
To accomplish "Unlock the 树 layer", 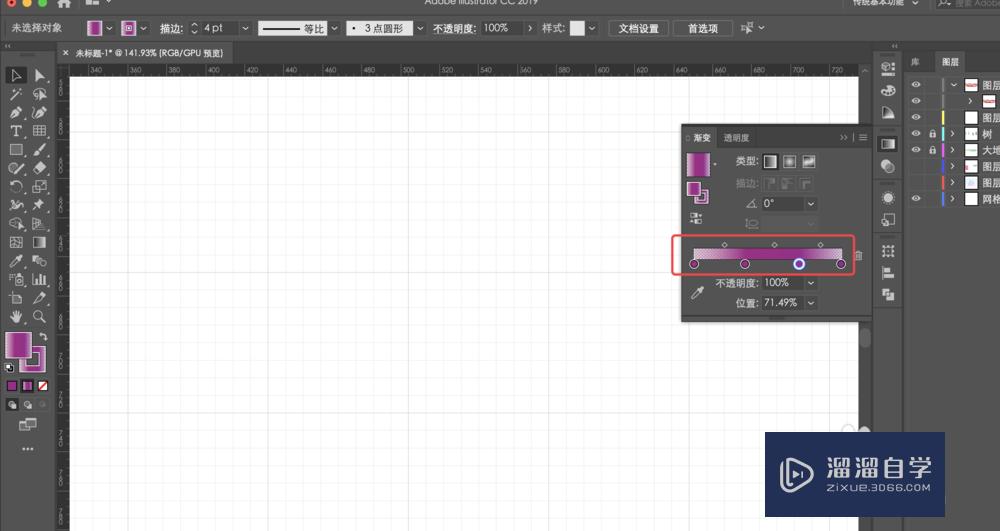I will 932,134.
